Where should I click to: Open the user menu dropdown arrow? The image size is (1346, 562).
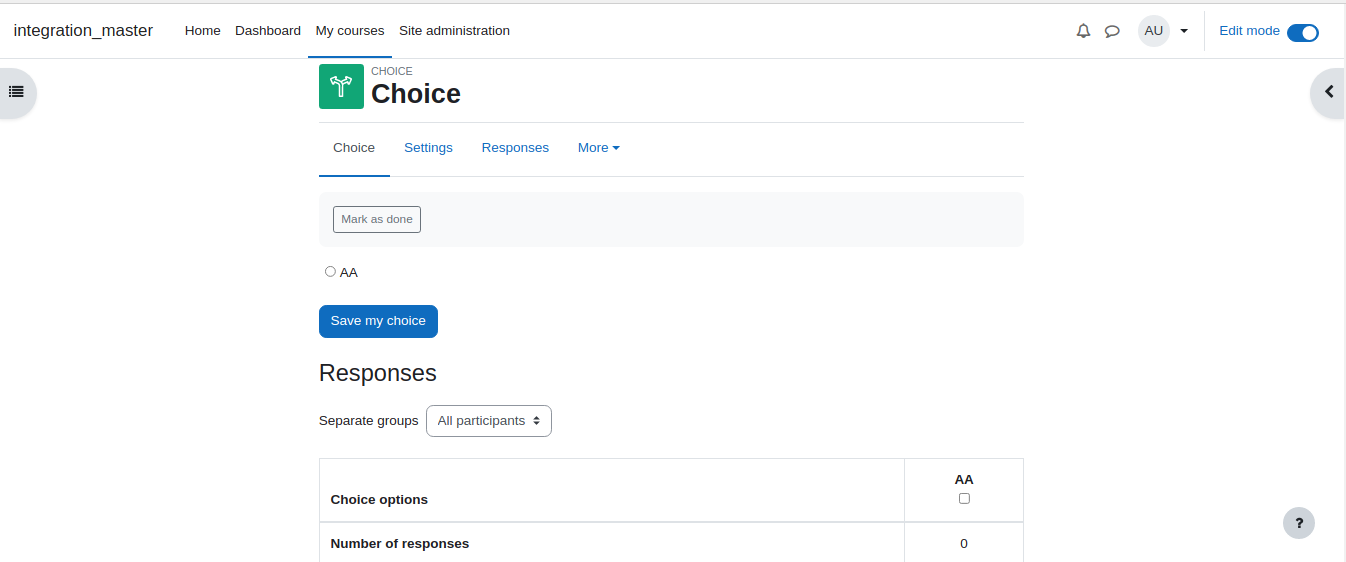[x=1184, y=31]
